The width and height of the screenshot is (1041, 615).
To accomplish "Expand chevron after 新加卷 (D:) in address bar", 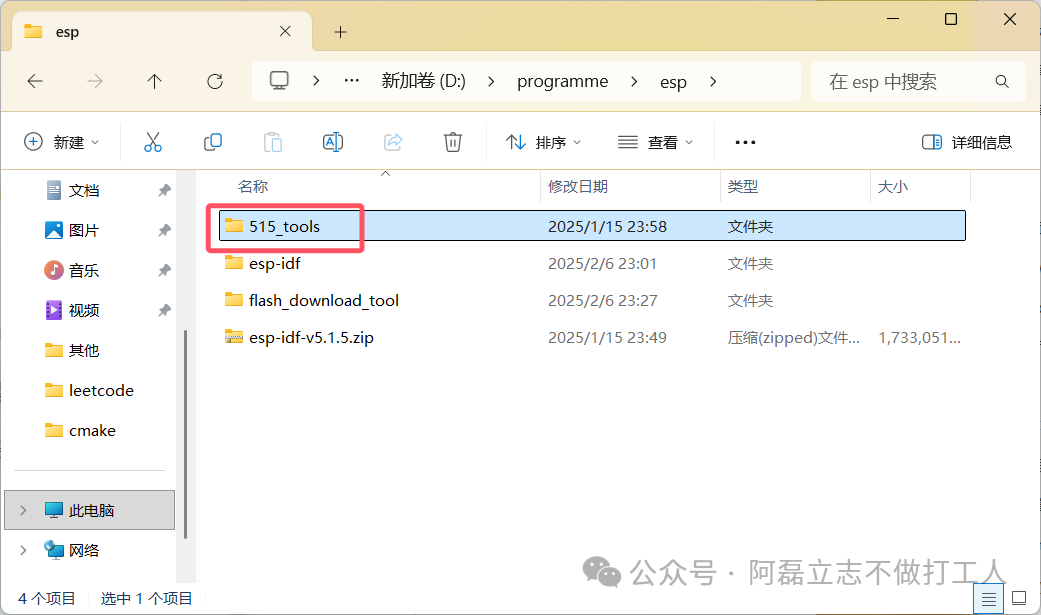I will (x=491, y=82).
